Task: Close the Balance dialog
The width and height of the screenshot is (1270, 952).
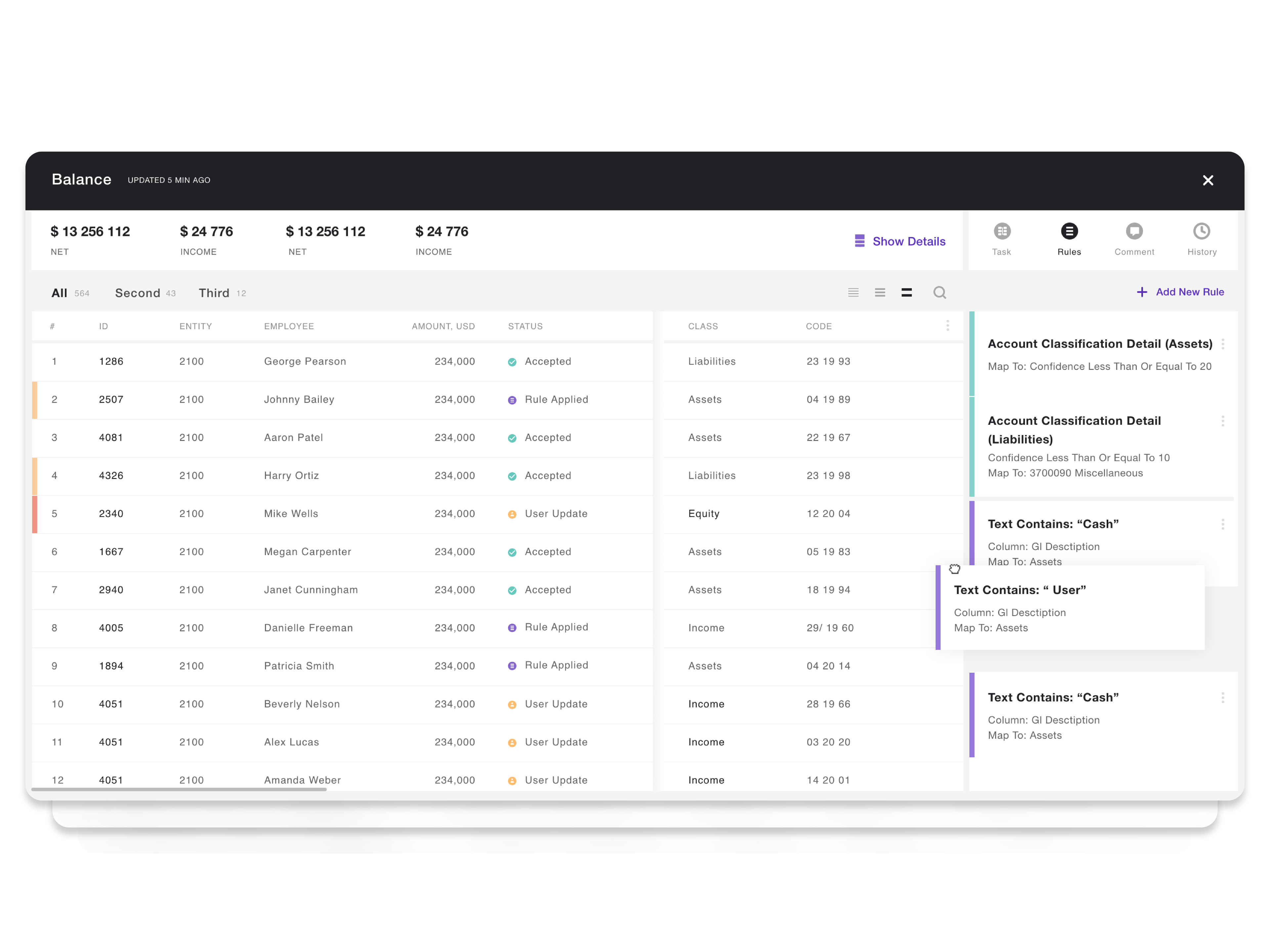Action: (x=1207, y=180)
